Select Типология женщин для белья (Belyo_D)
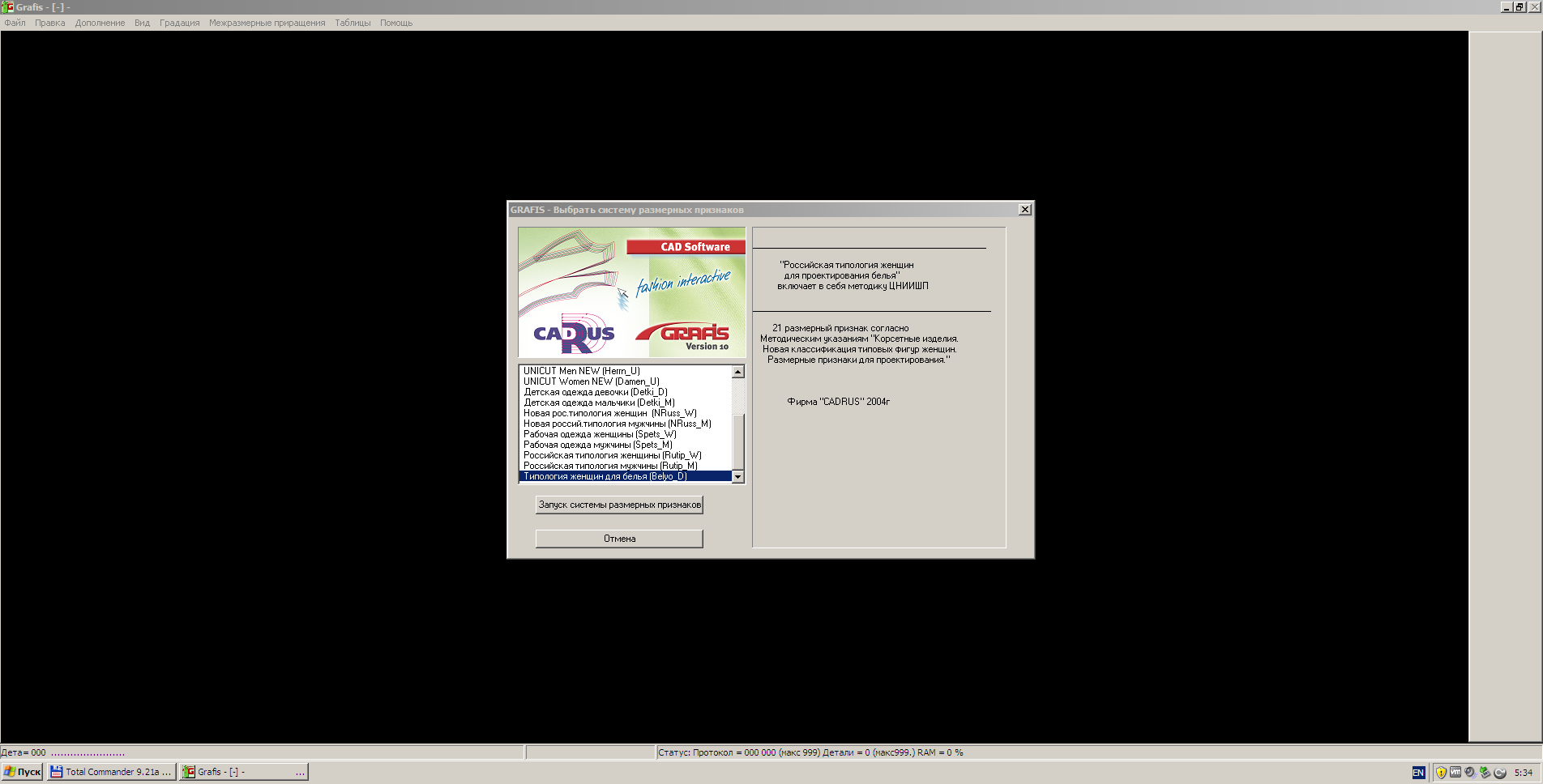Screen dimensions: 1543x784 pos(626,476)
